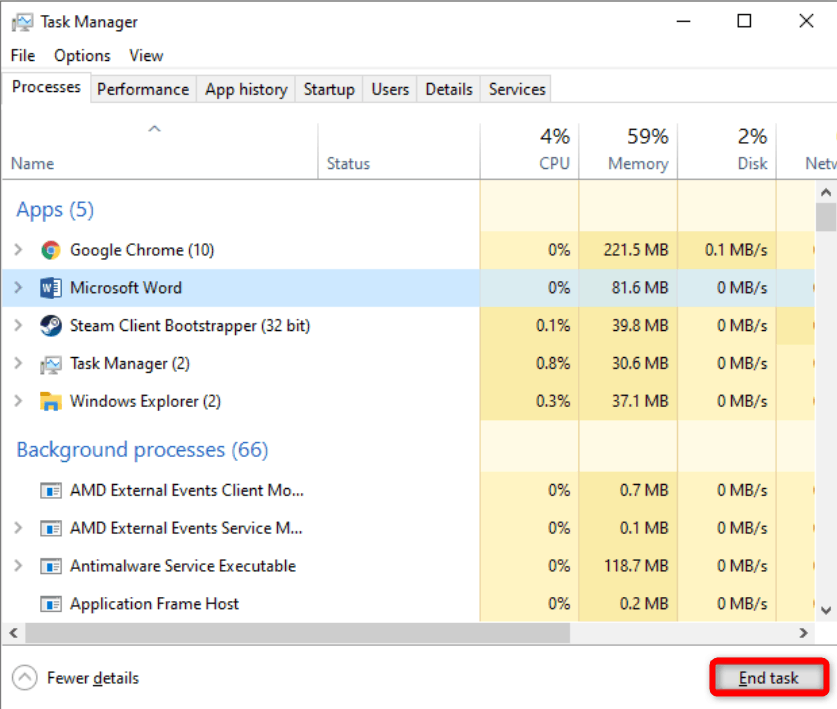Click the Fewer details link

[93, 678]
